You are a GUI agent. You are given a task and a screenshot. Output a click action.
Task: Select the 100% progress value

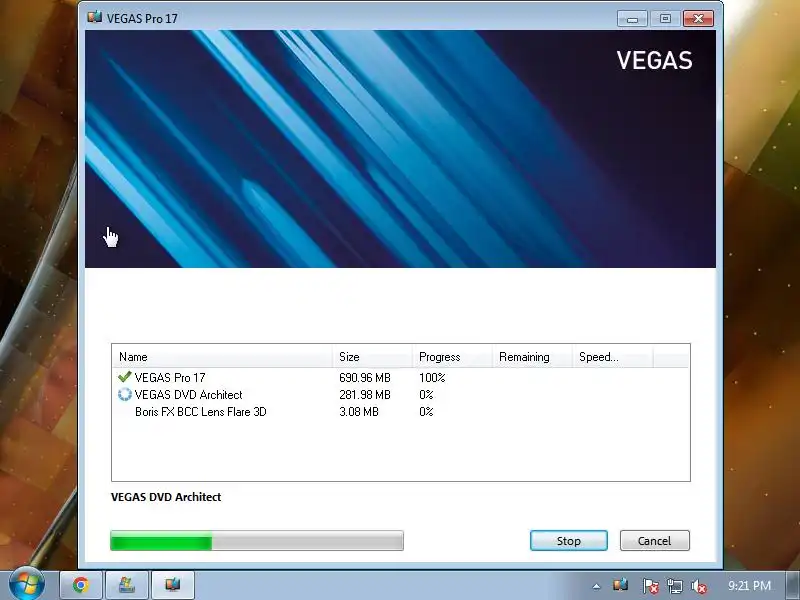(432, 378)
